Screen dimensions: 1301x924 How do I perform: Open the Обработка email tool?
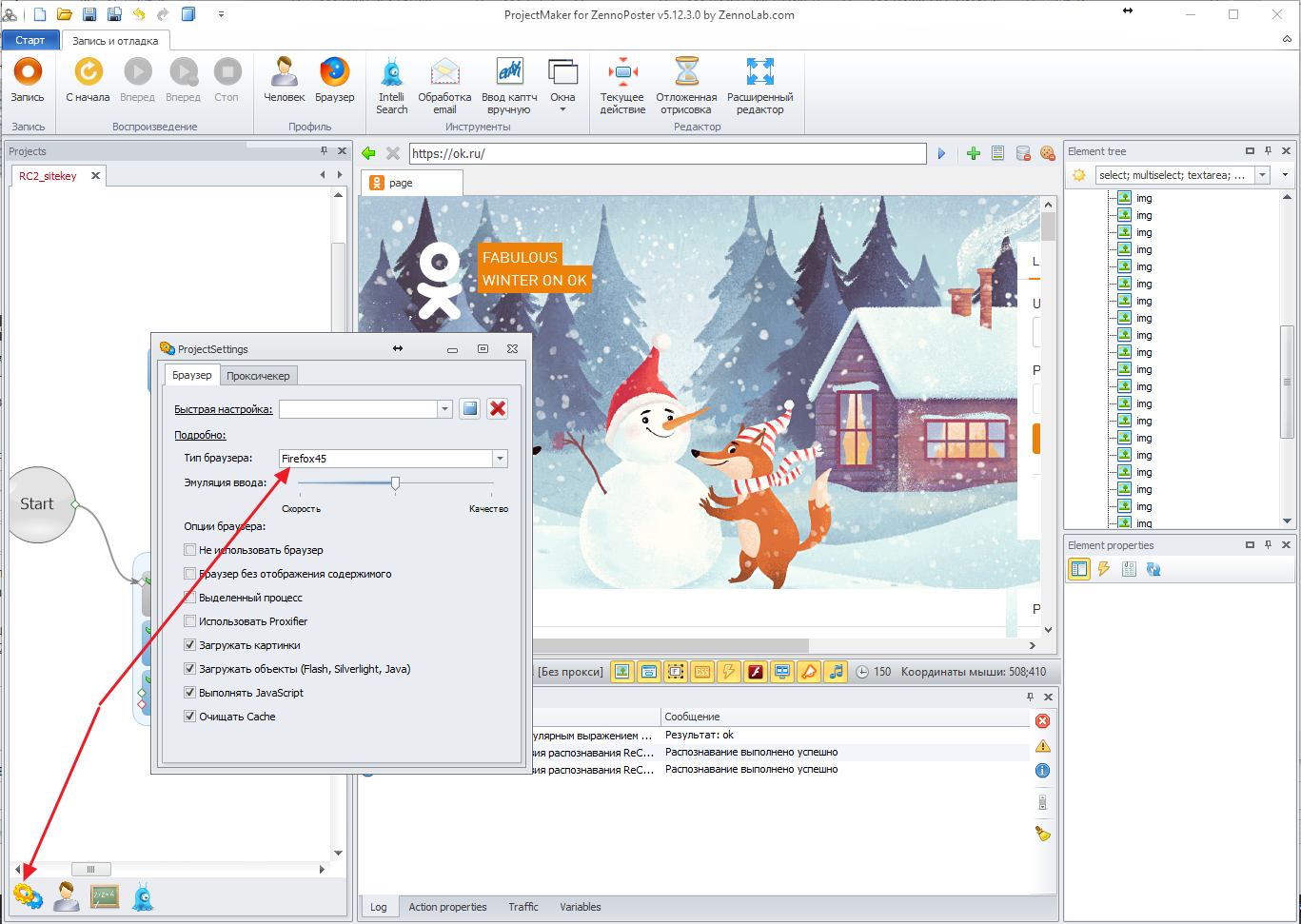(444, 86)
